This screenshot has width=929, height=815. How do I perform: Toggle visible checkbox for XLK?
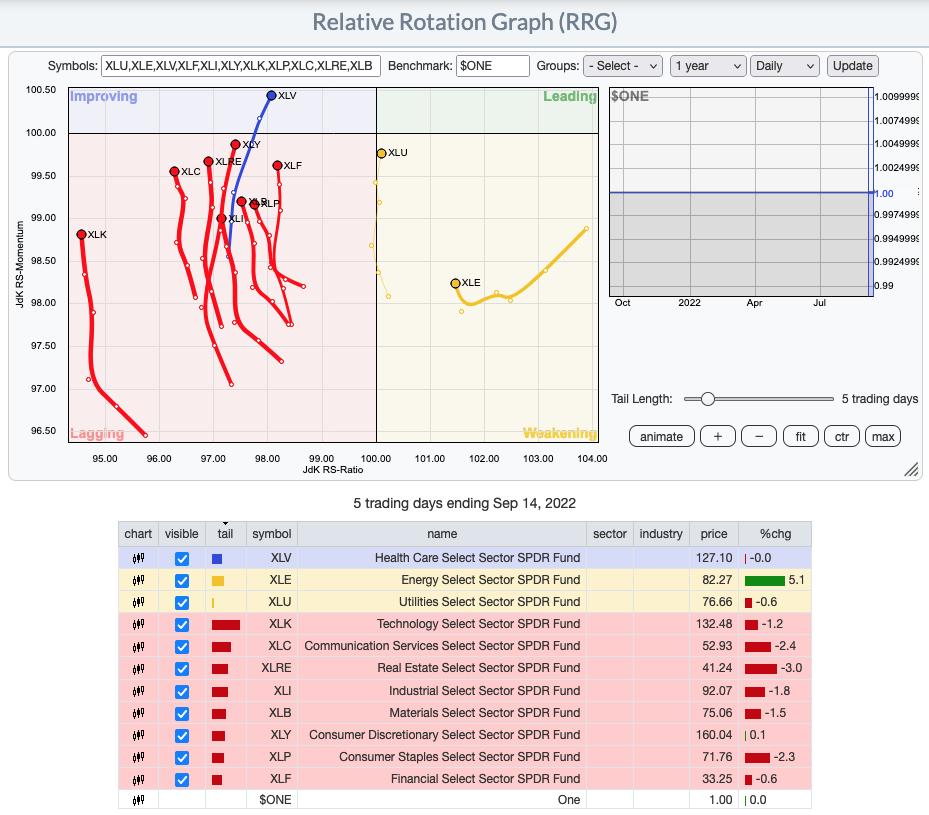coord(182,625)
